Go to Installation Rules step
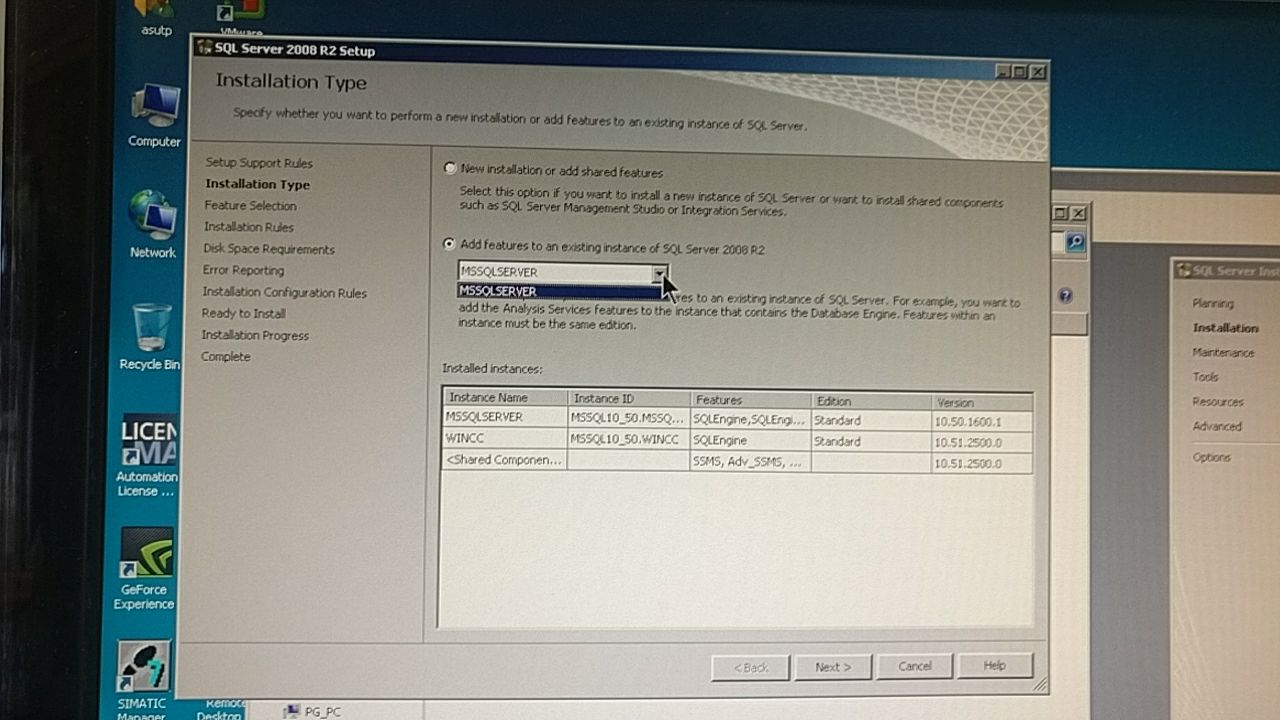This screenshot has height=720, width=1280. [249, 227]
